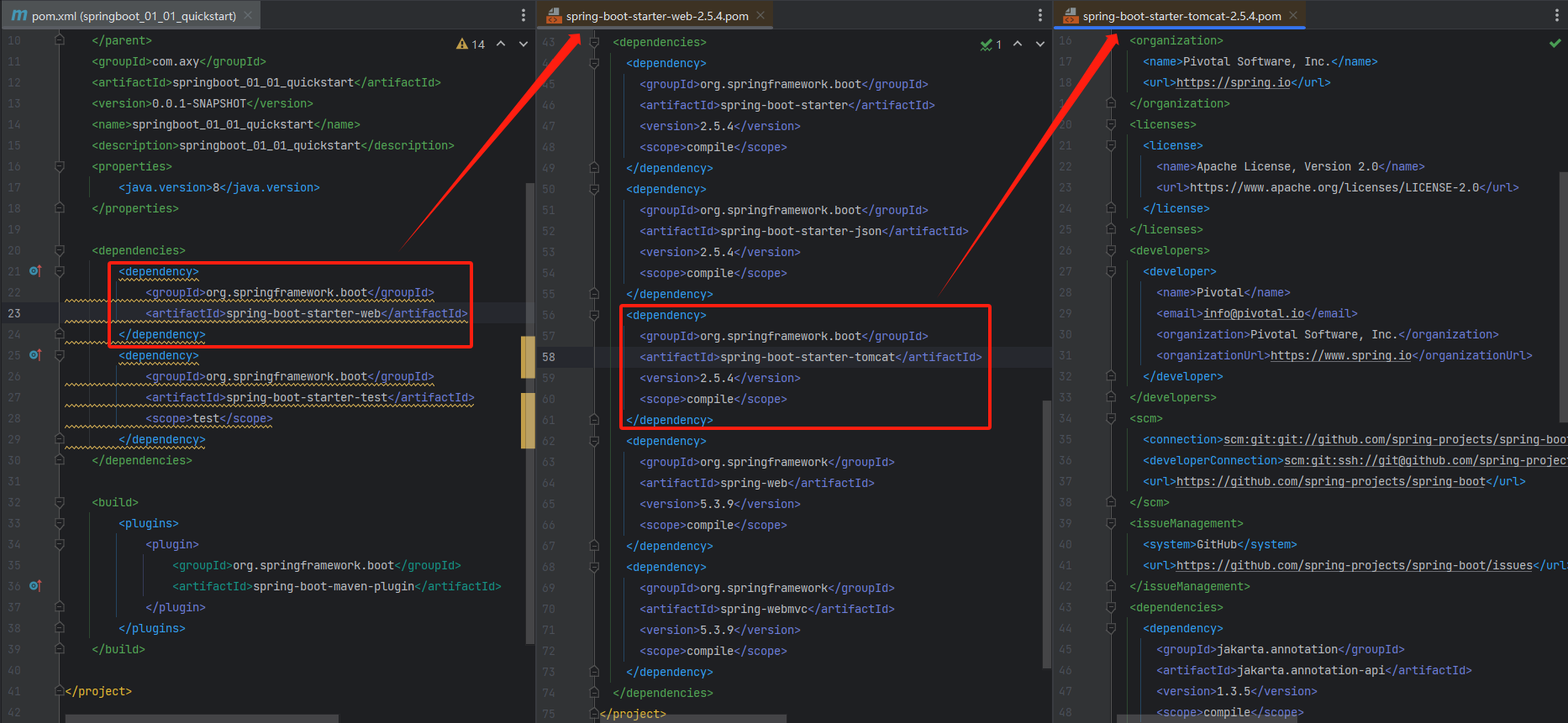Viewport: 1568px width, 723px height.
Task: Click 'jakarta.annotation-api' artifactId text
Action: [x=1311, y=670]
